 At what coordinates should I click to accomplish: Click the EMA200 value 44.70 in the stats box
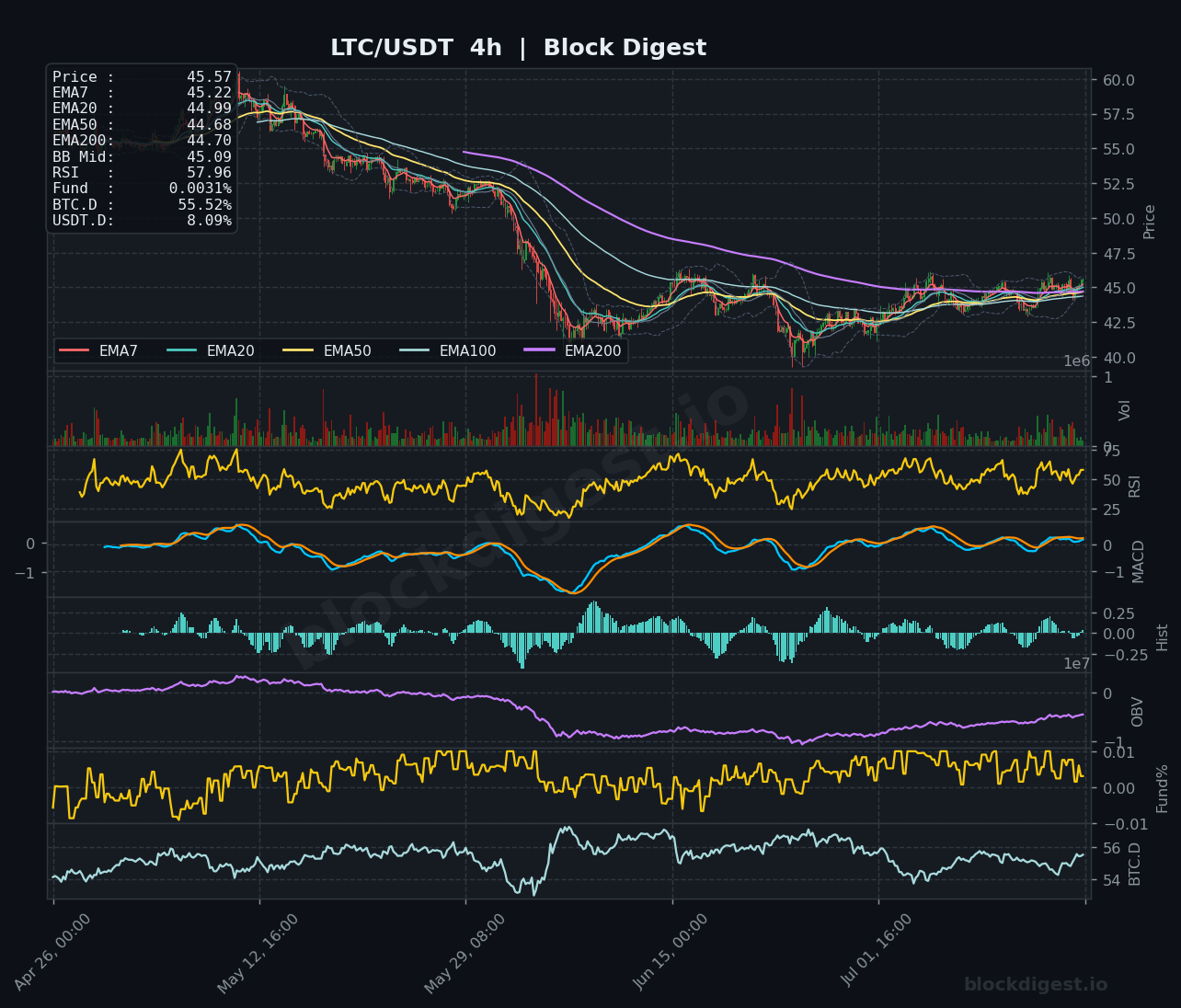(x=209, y=141)
